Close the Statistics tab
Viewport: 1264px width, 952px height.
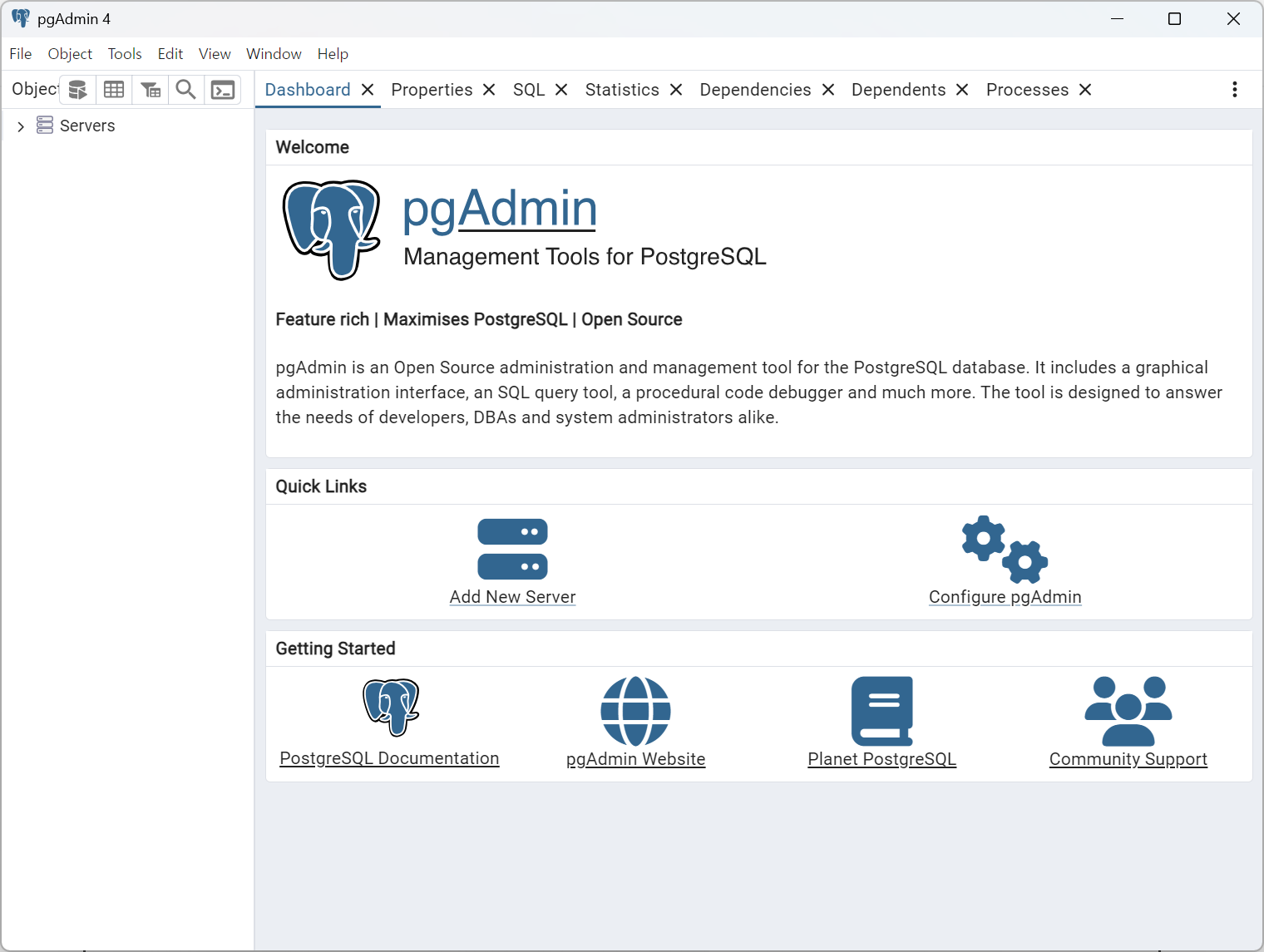point(676,90)
